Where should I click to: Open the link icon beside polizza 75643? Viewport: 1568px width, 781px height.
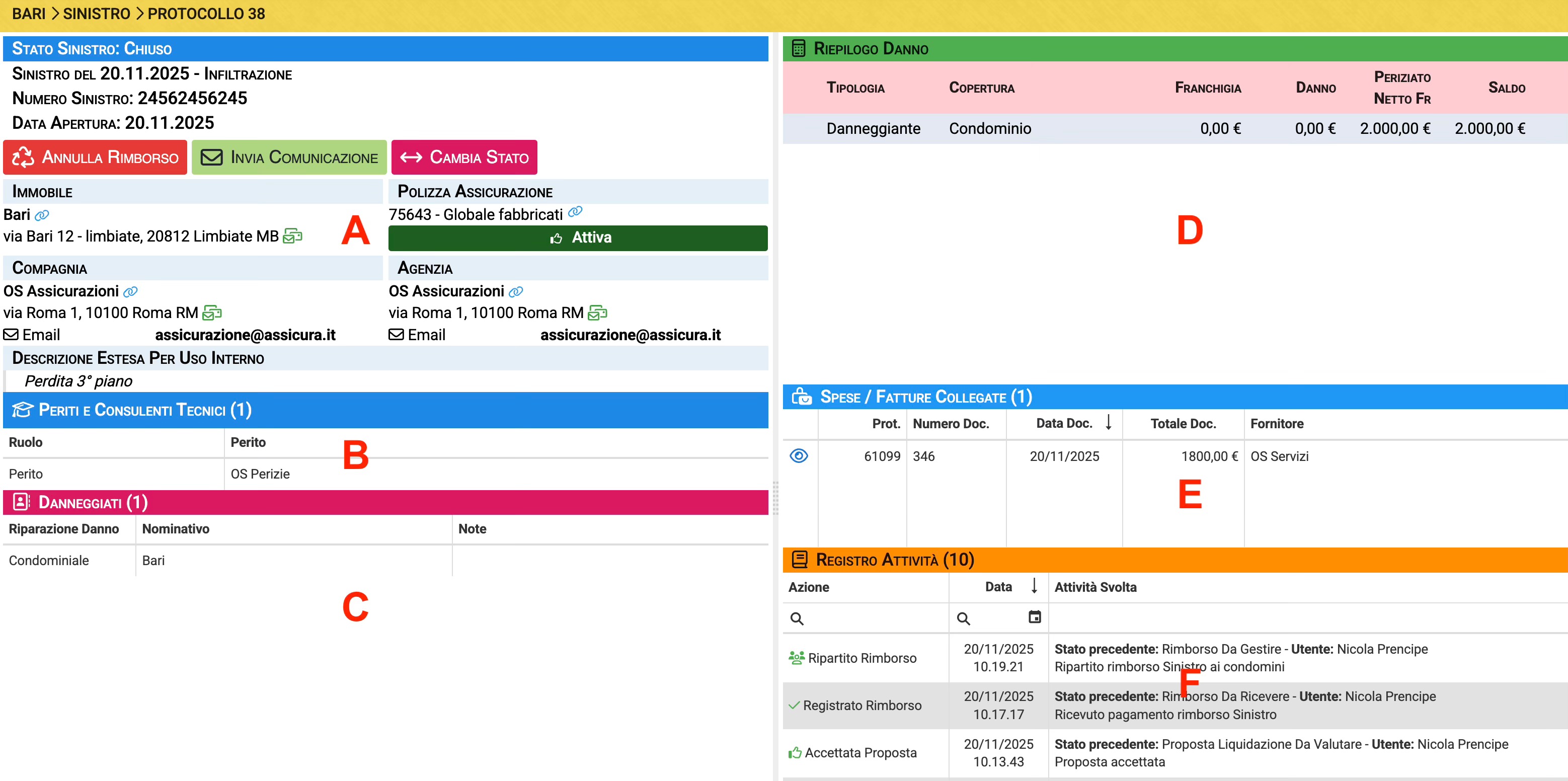575,212
